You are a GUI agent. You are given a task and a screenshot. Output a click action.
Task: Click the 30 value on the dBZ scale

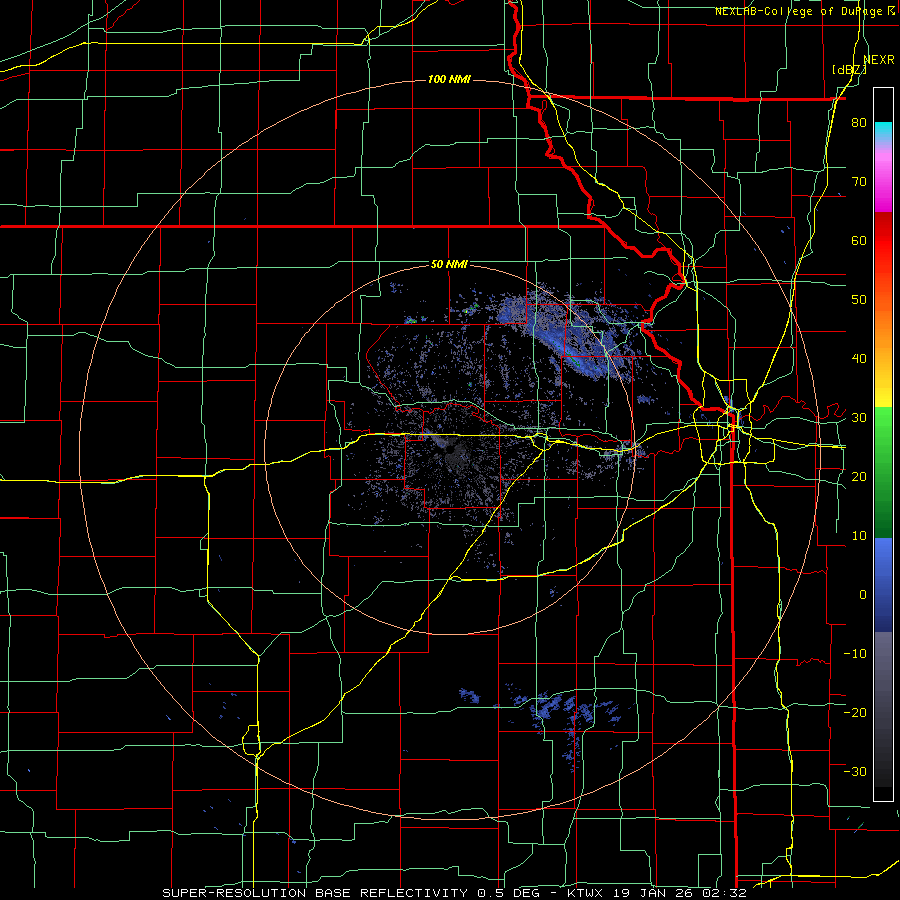859,418
